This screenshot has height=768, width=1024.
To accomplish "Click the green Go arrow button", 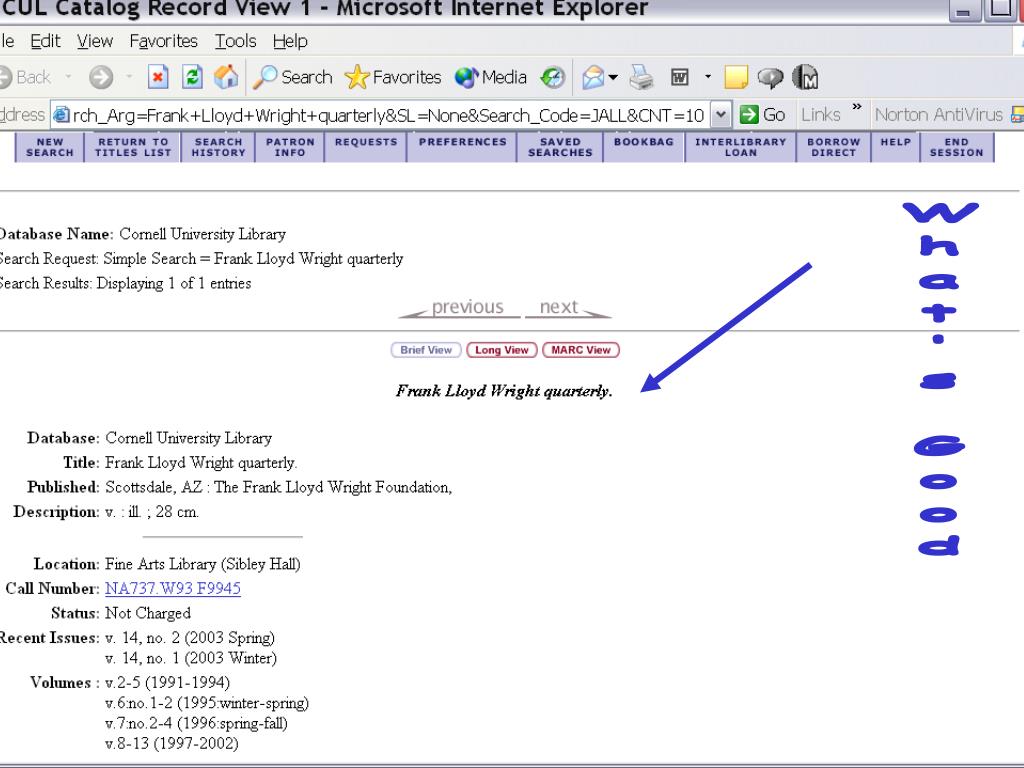I will pos(749,115).
